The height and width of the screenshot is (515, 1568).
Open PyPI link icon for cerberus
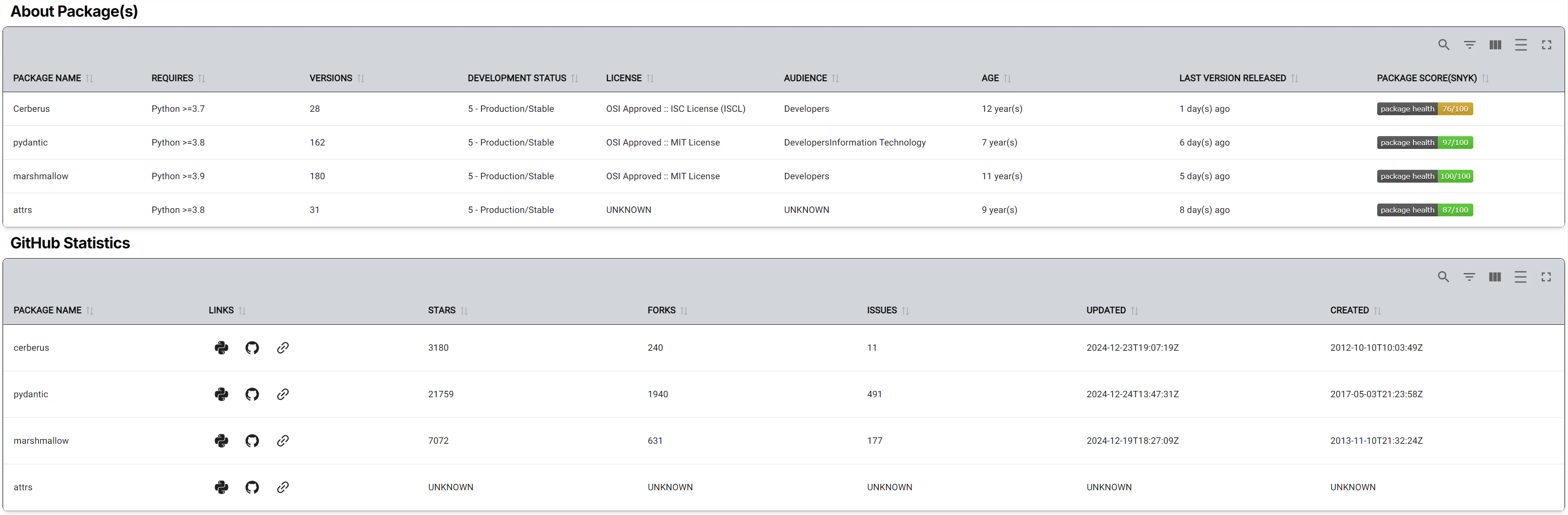(x=222, y=348)
